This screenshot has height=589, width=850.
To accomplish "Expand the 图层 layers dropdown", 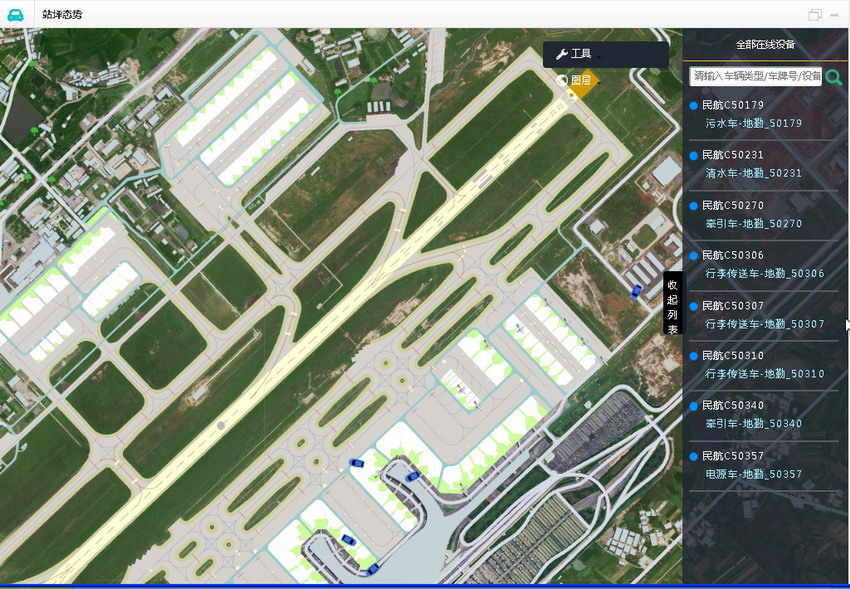I will [580, 80].
